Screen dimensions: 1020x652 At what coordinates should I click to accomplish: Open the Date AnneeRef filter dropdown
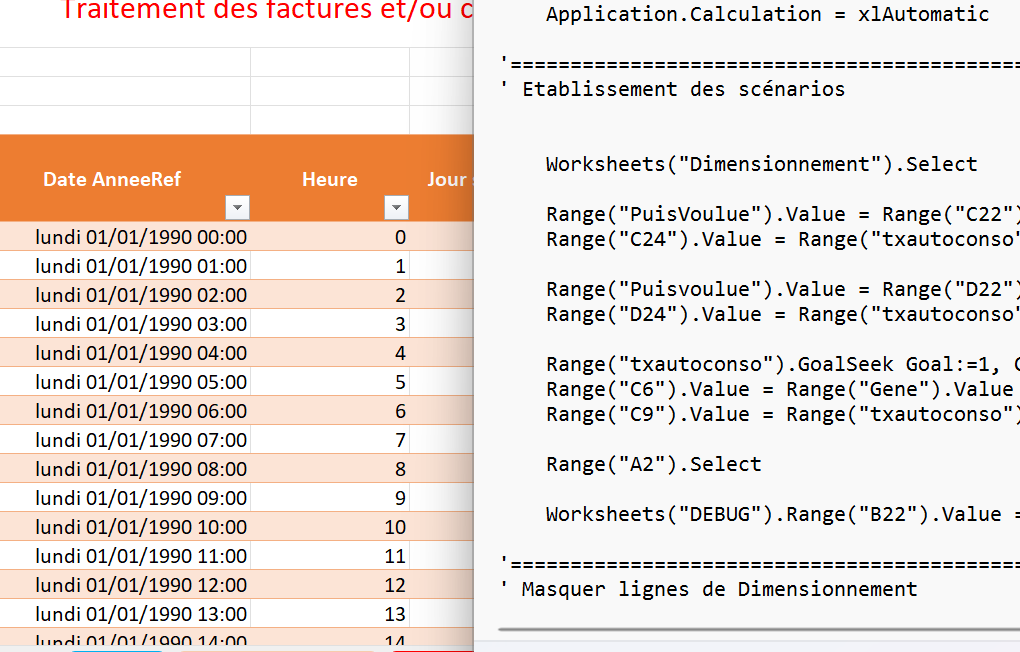[x=237, y=207]
